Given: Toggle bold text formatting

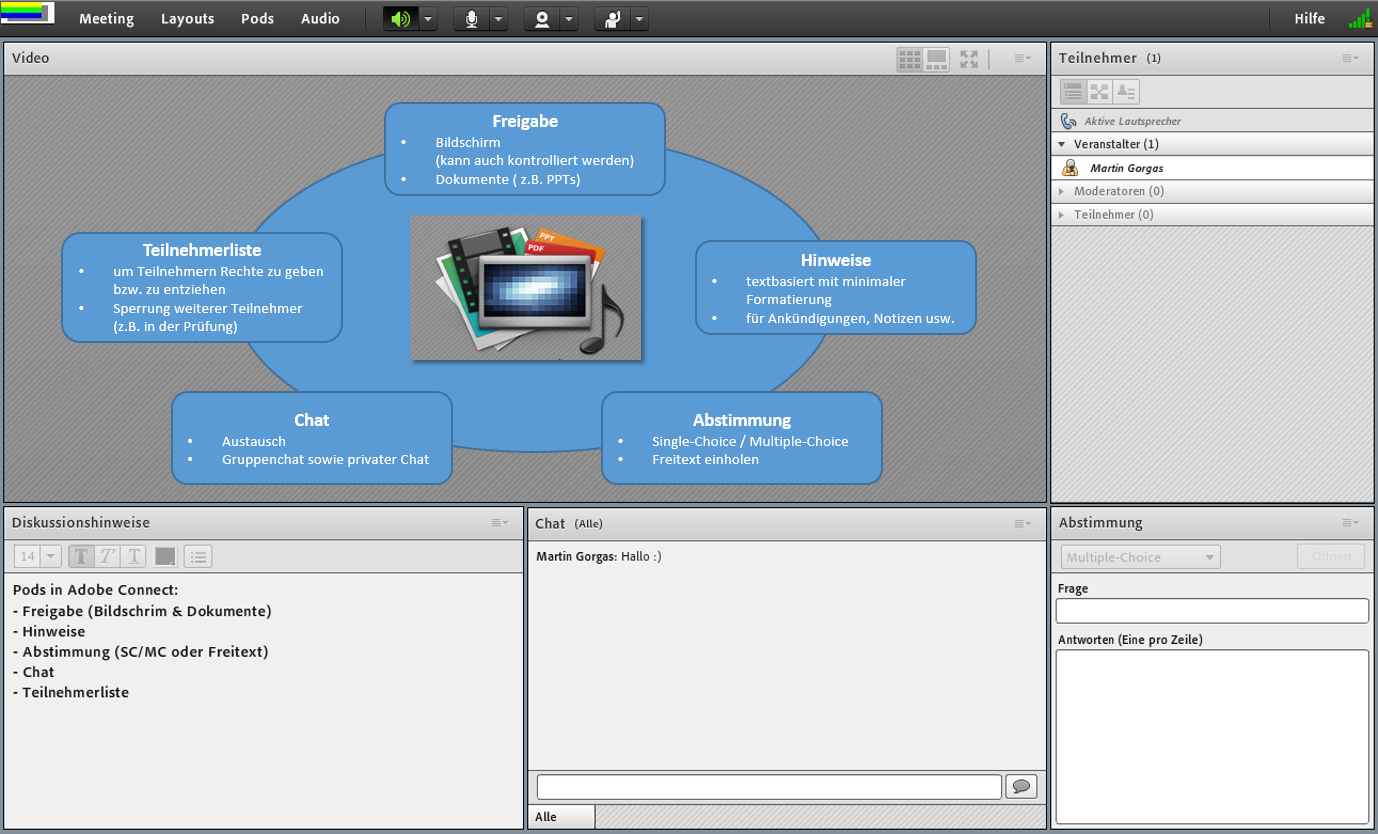Looking at the screenshot, I should [x=81, y=556].
